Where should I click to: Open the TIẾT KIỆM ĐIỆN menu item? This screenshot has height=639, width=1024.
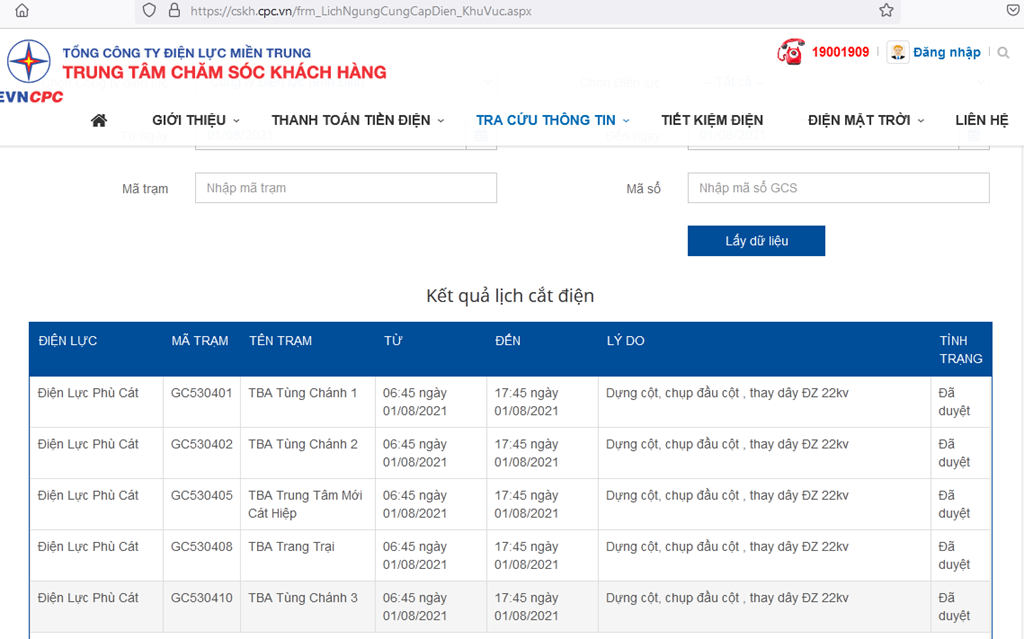[712, 120]
